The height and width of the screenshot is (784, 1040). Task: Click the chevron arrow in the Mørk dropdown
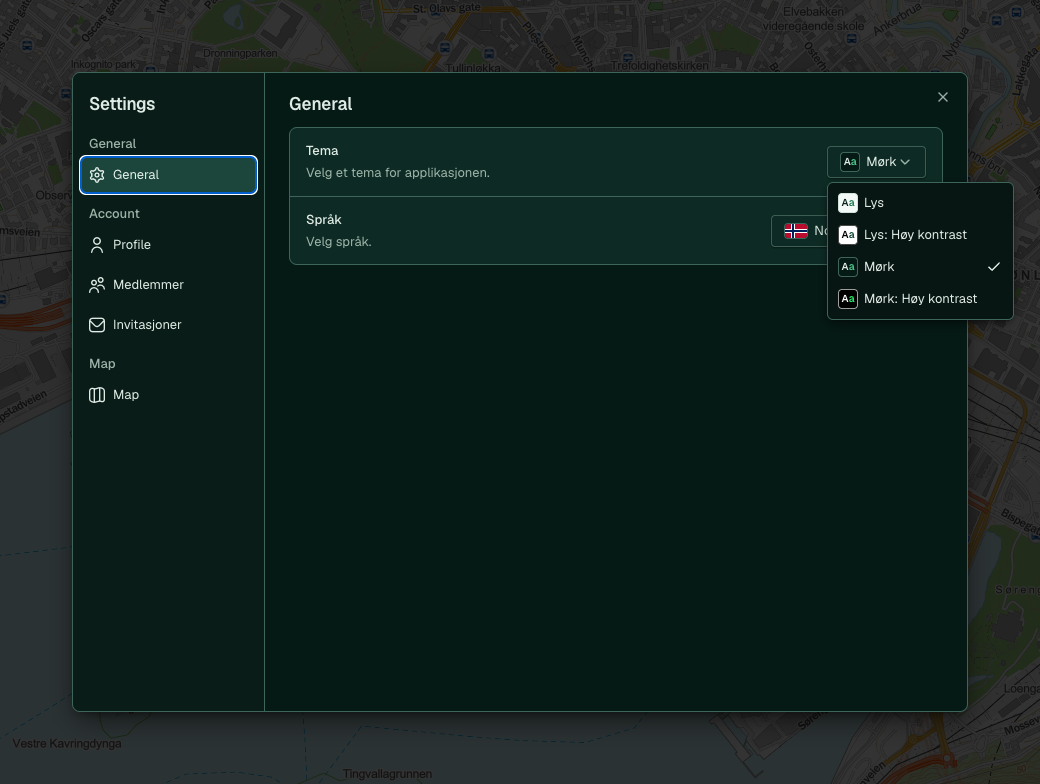tap(905, 162)
